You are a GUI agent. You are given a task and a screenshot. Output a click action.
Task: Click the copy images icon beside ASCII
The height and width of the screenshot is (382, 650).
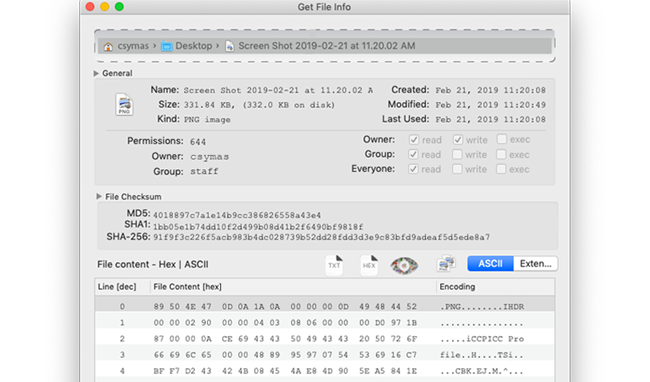[446, 264]
